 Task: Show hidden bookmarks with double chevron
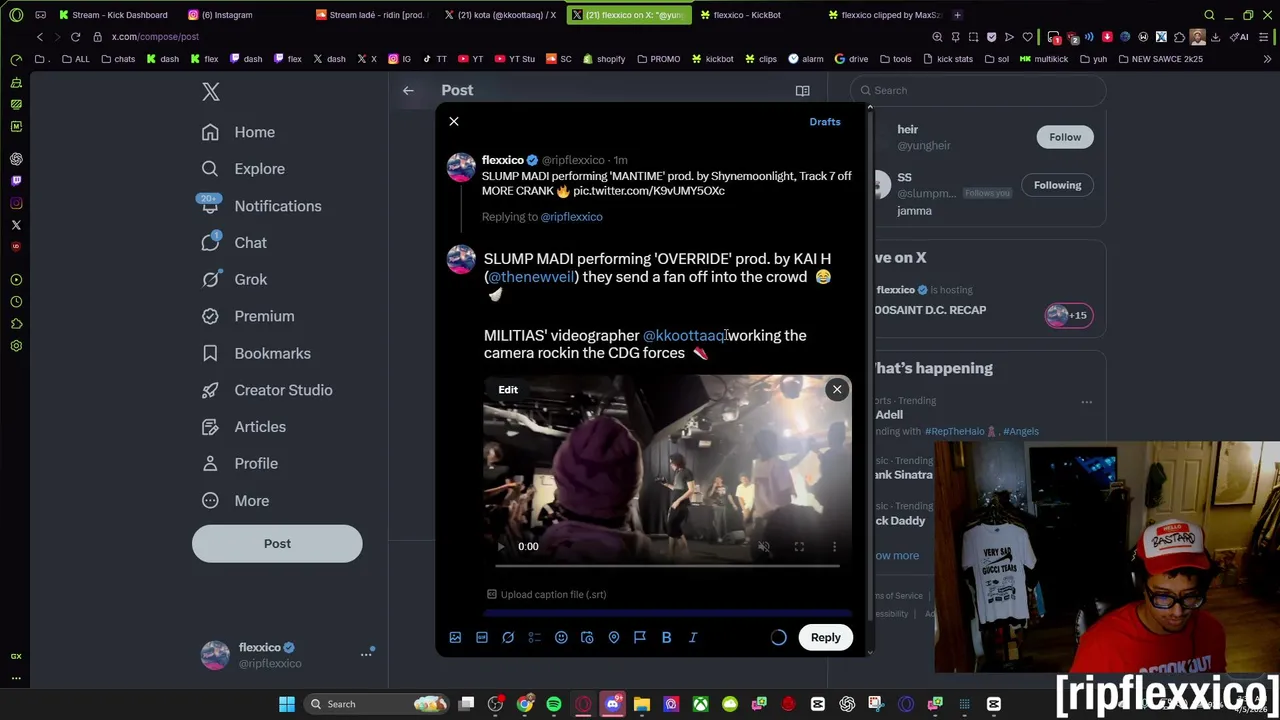click(x=1269, y=59)
